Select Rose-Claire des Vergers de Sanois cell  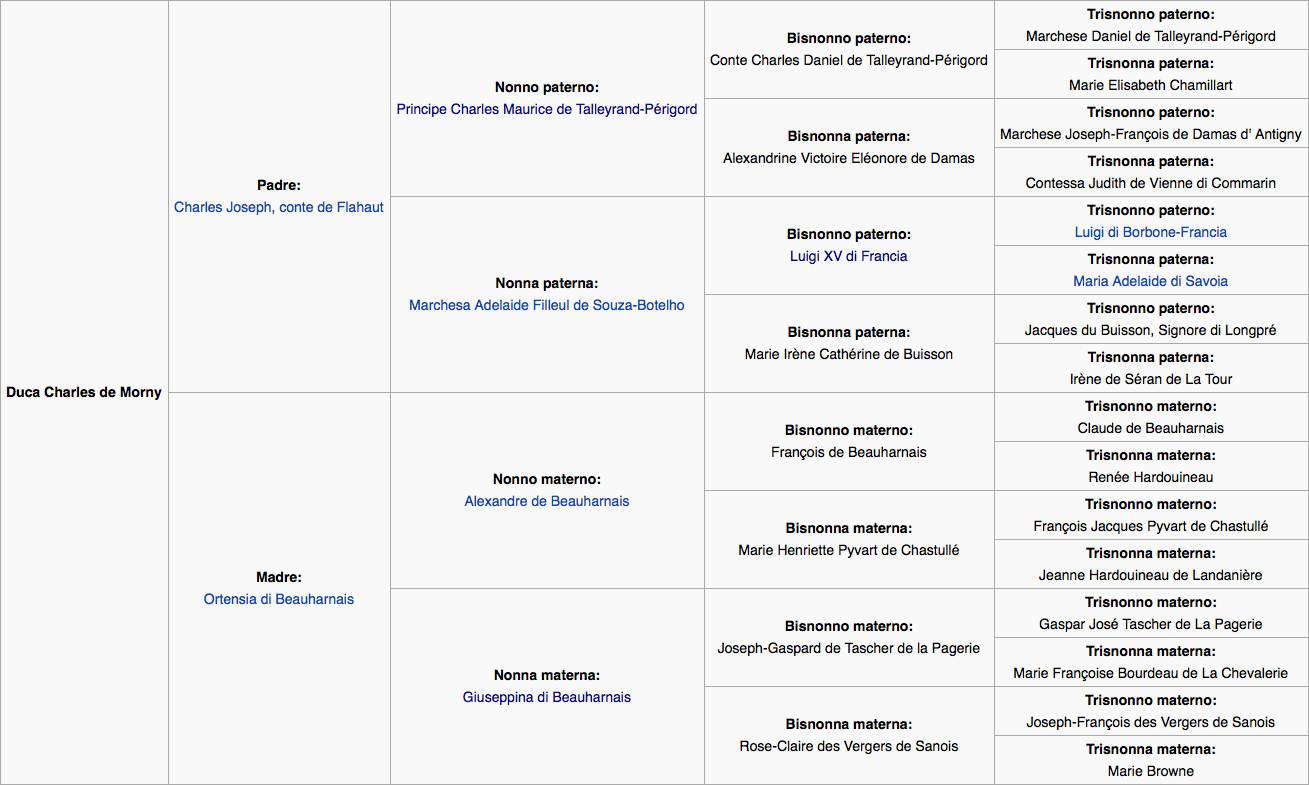coord(848,746)
